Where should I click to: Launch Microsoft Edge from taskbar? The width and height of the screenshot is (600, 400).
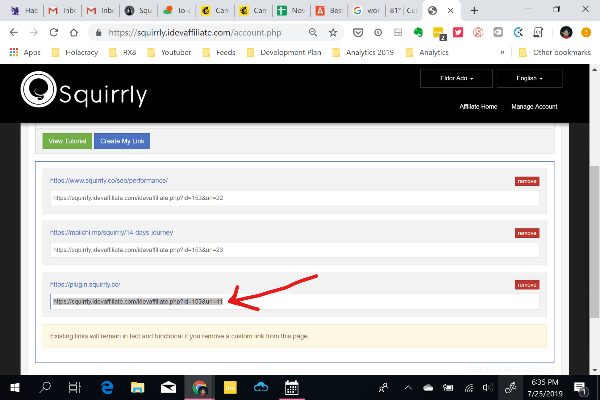tap(107, 388)
